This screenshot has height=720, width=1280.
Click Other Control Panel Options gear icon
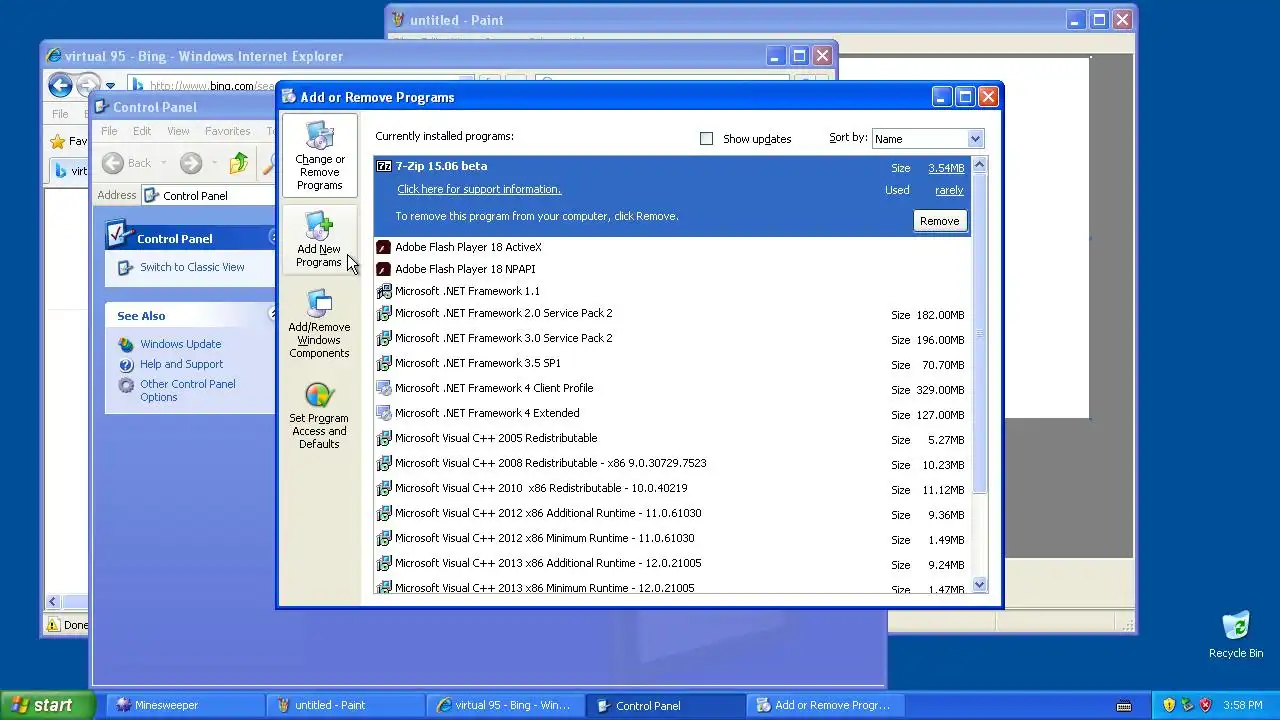[x=126, y=385]
